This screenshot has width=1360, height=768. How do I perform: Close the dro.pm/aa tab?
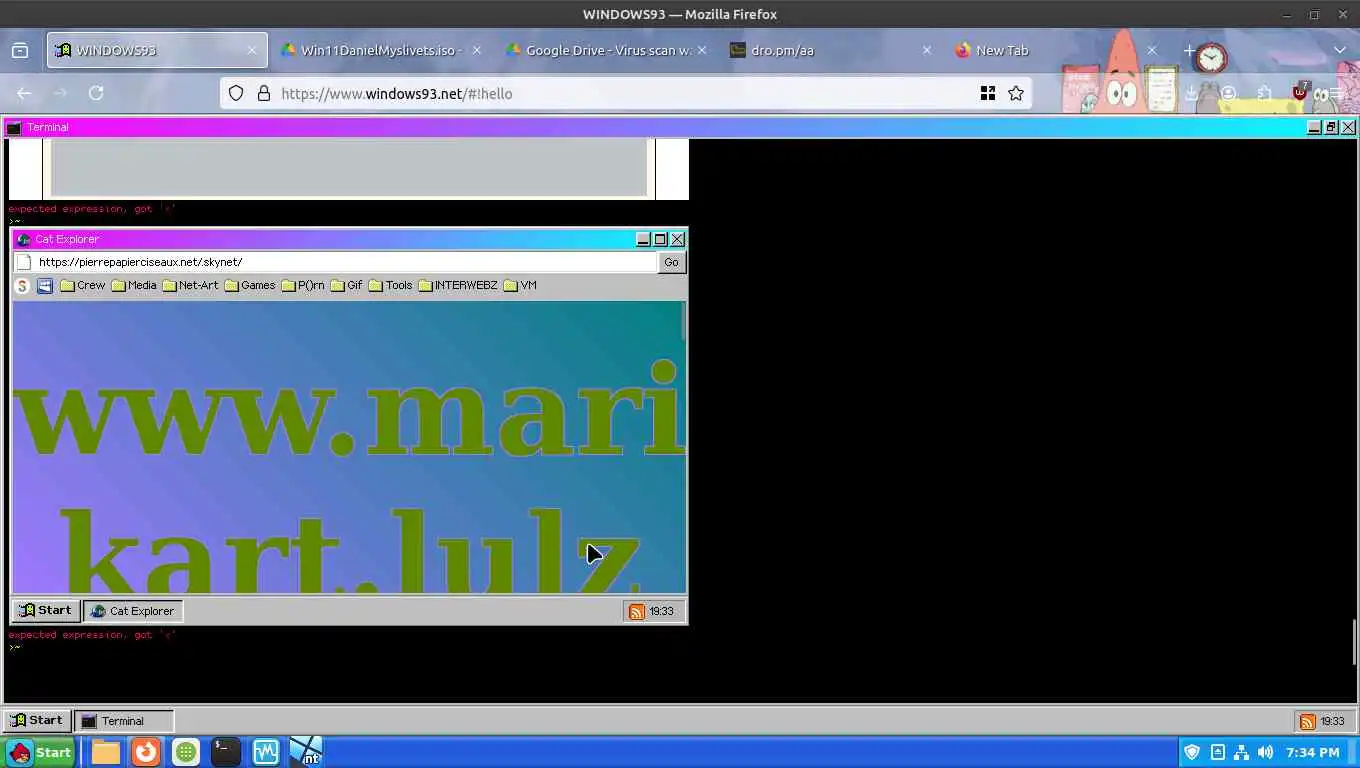coord(926,50)
